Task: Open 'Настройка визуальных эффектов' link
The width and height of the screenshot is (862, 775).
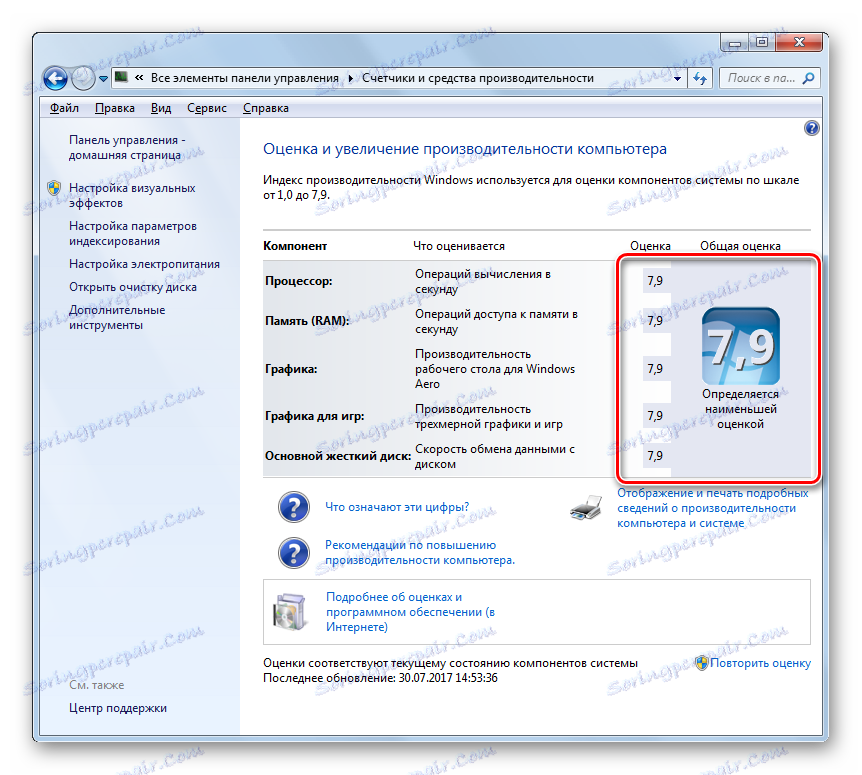Action: 132,196
